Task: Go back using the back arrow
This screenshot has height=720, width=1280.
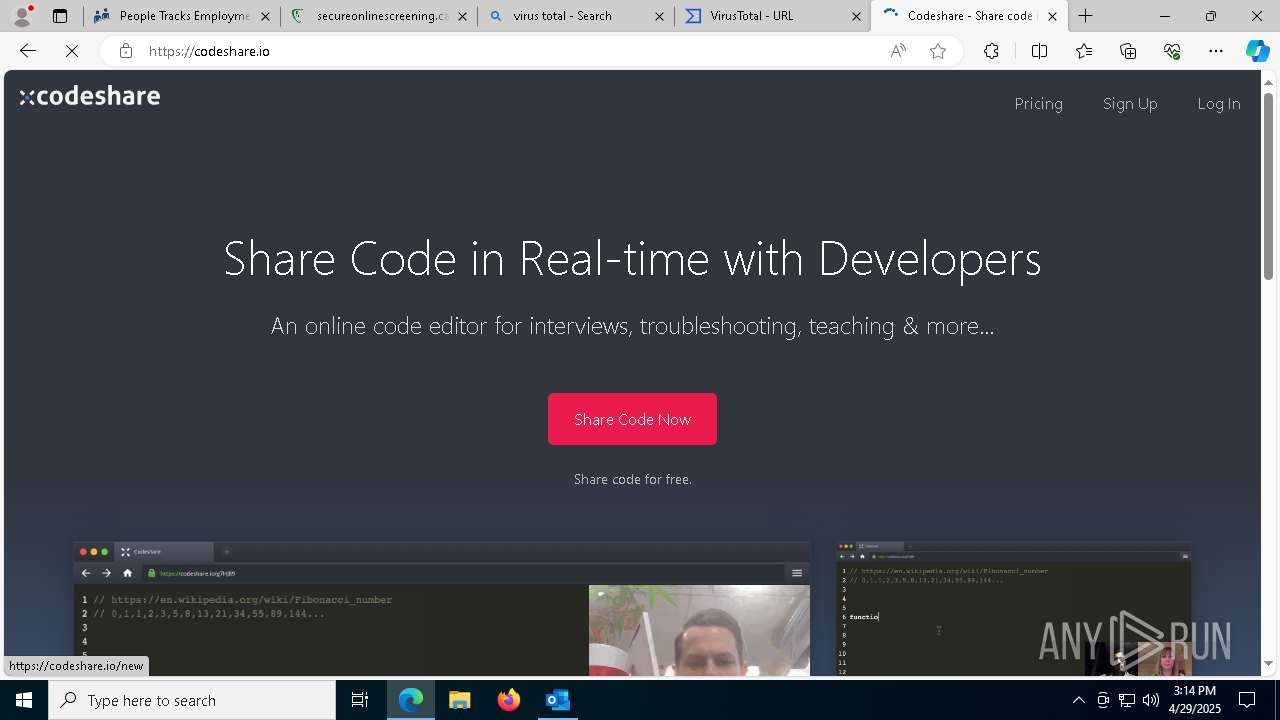Action: pos(28,51)
